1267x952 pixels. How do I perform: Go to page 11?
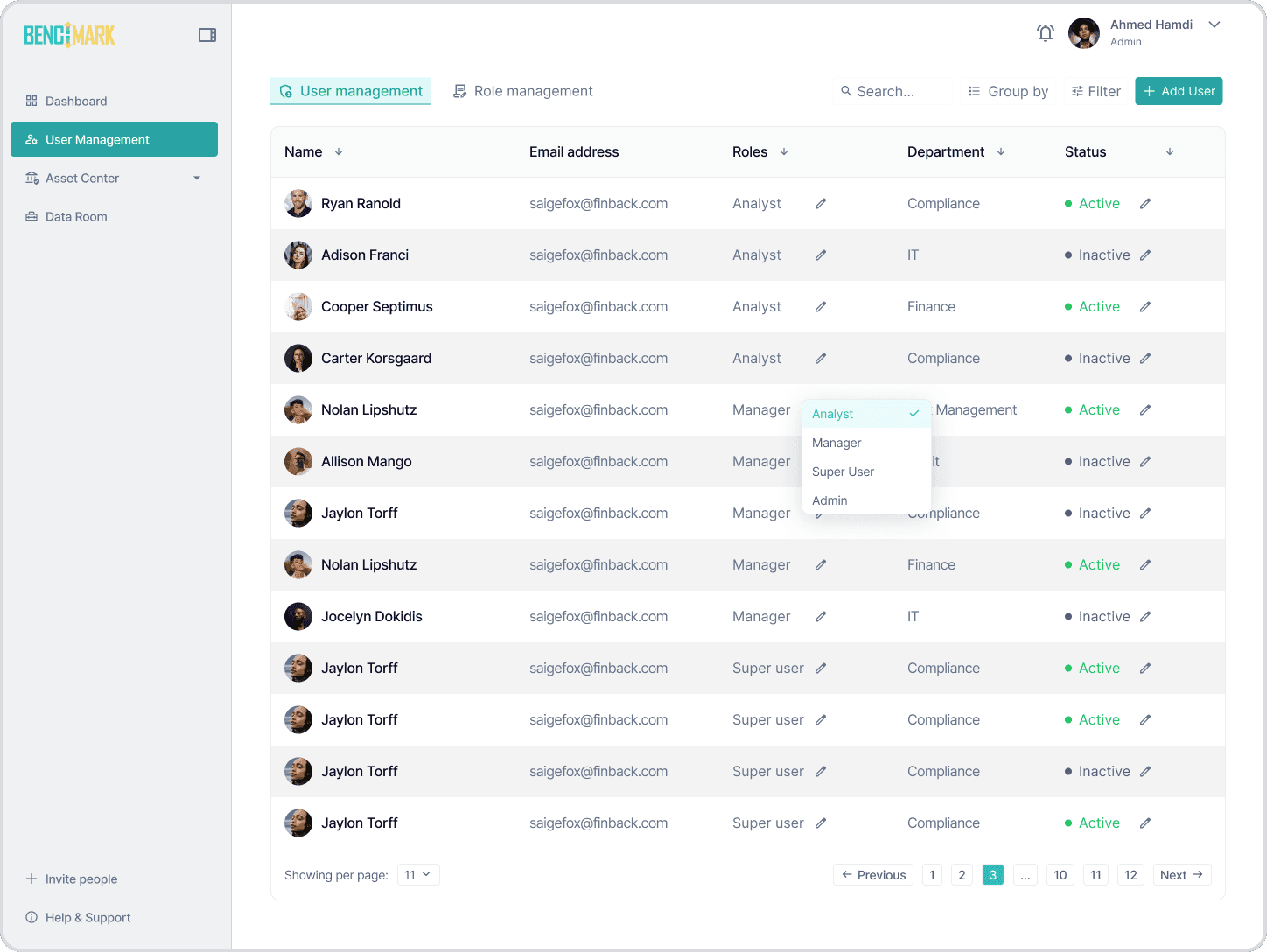click(1095, 875)
